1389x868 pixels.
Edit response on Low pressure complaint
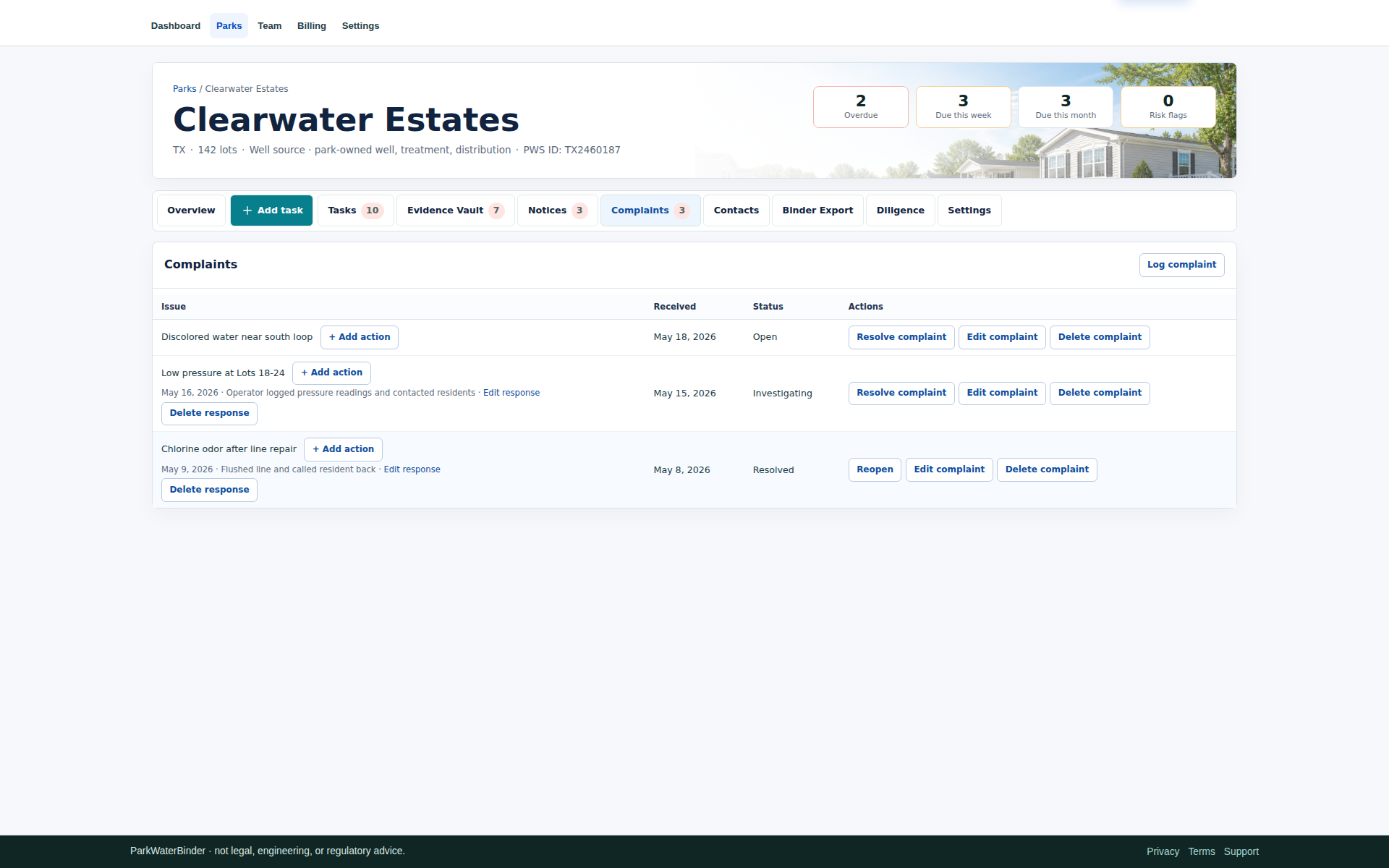point(511,393)
